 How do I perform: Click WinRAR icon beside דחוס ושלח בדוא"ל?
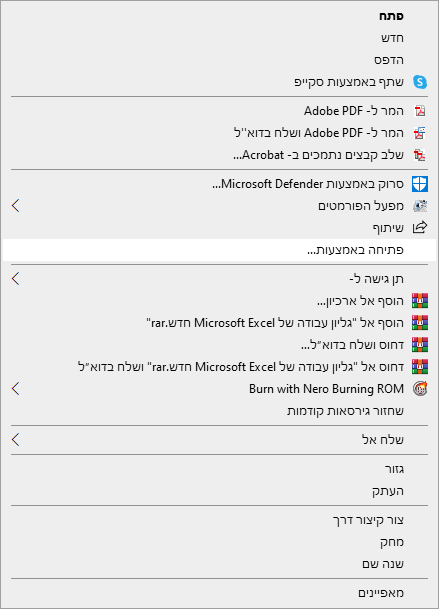coord(420,345)
